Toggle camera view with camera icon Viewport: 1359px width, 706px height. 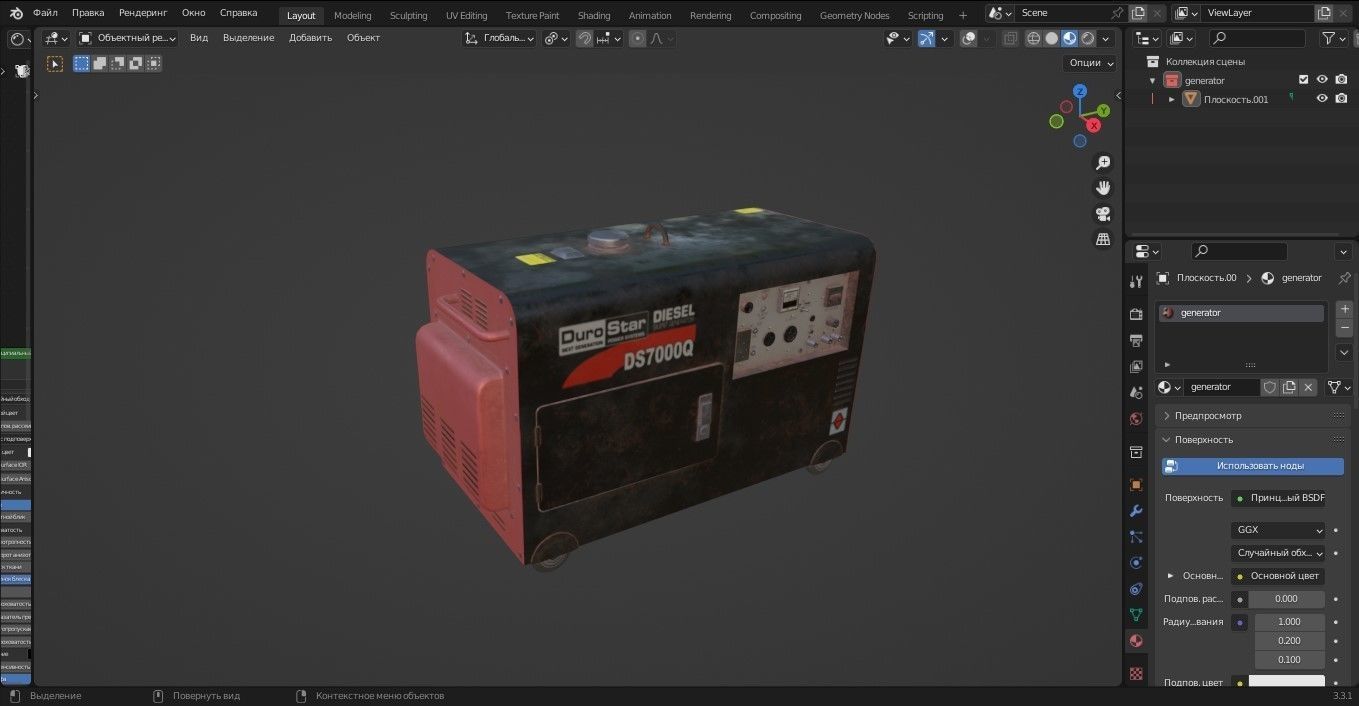(1103, 214)
